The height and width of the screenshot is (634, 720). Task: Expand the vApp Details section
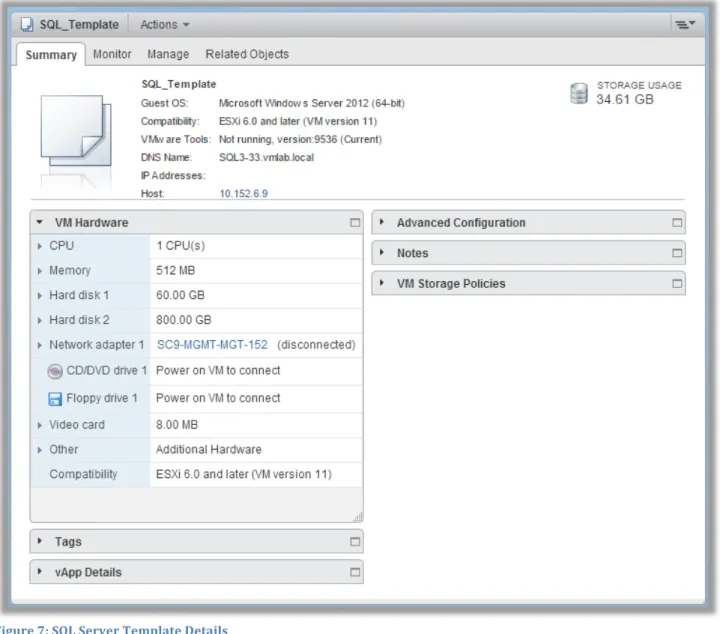click(x=39, y=571)
